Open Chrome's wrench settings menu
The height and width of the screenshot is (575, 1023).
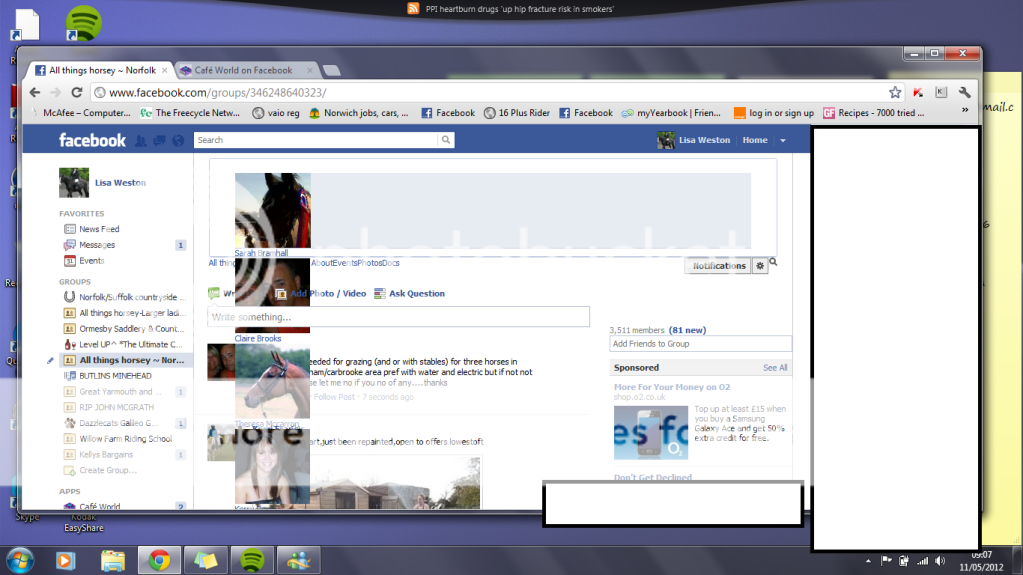tap(964, 93)
